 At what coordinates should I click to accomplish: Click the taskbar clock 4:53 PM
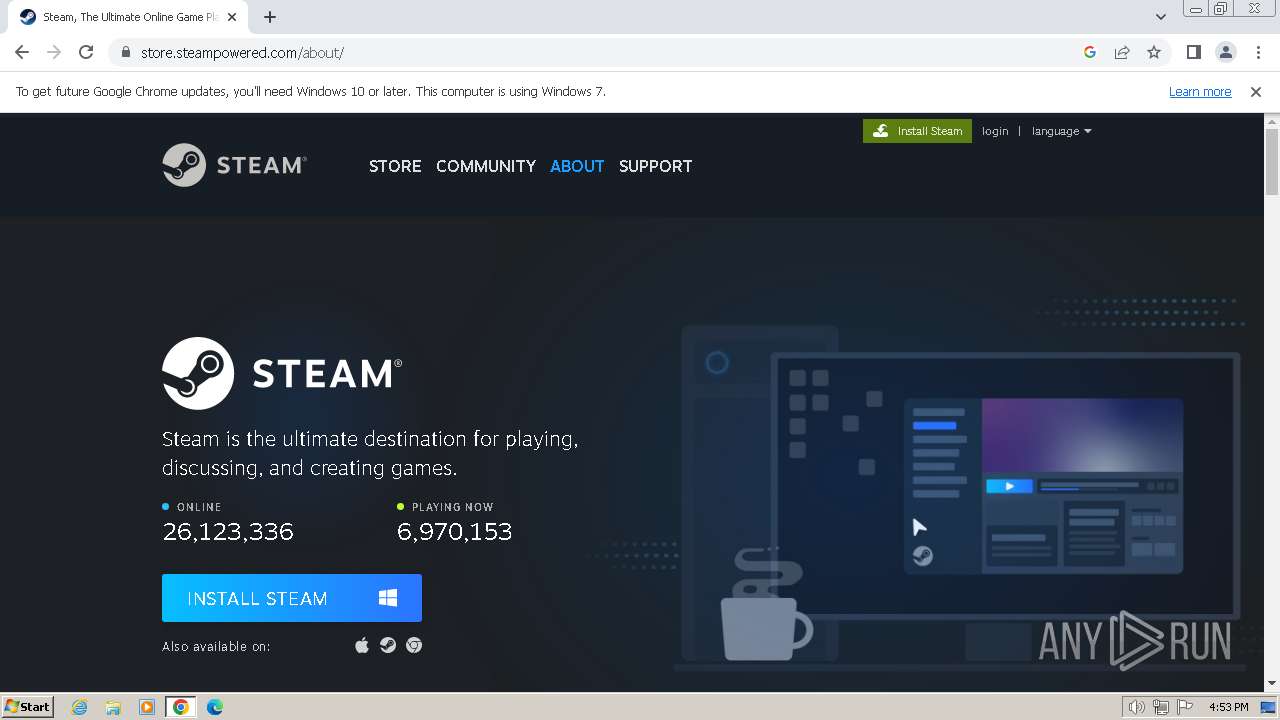point(1228,707)
